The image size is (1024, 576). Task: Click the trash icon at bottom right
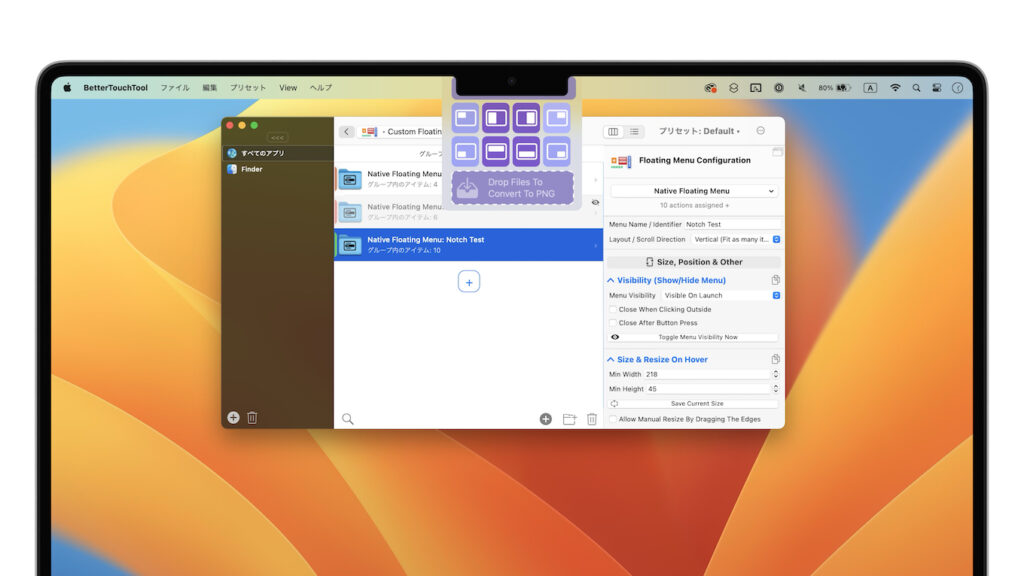click(x=592, y=419)
